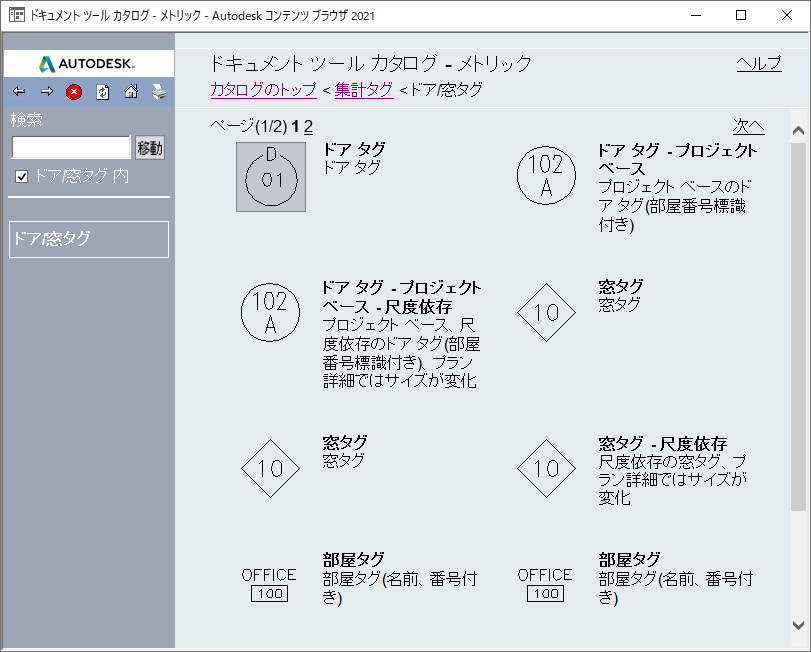
Task: Maximize the content browser window
Action: pos(741,15)
